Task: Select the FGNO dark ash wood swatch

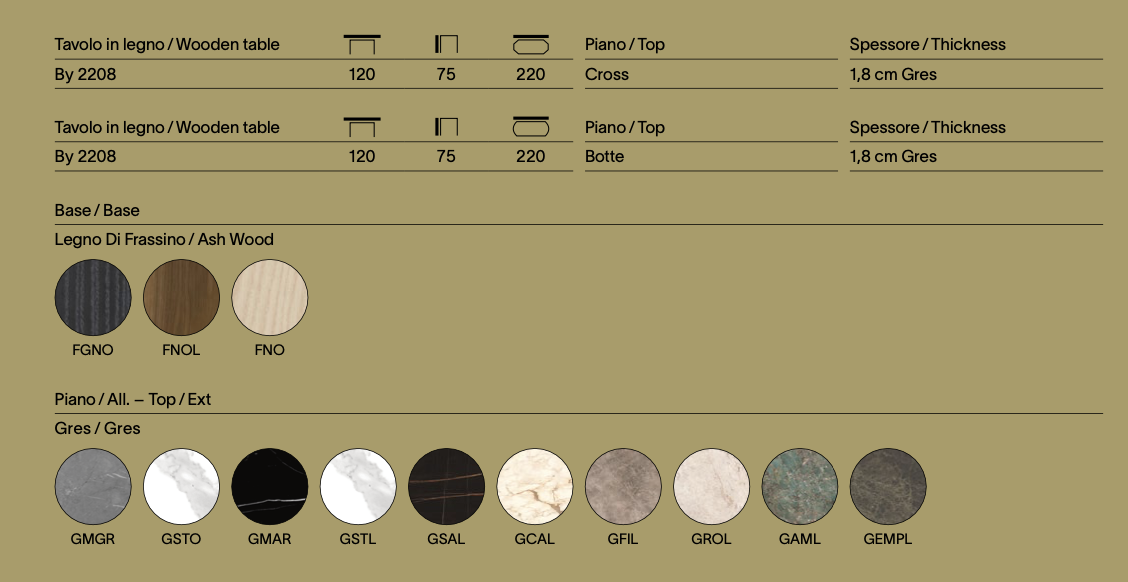Action: click(93, 298)
